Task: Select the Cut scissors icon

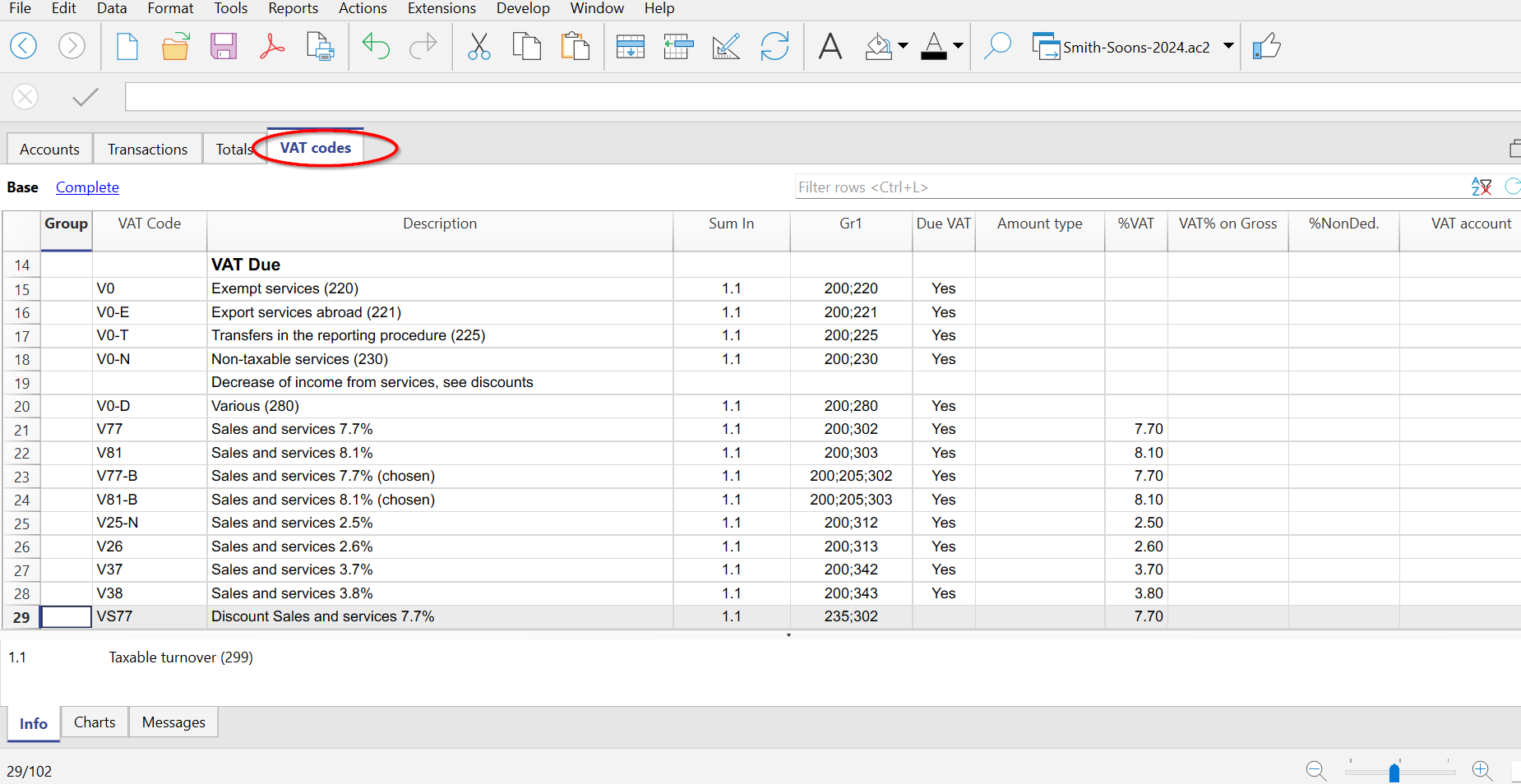Action: 478,46
